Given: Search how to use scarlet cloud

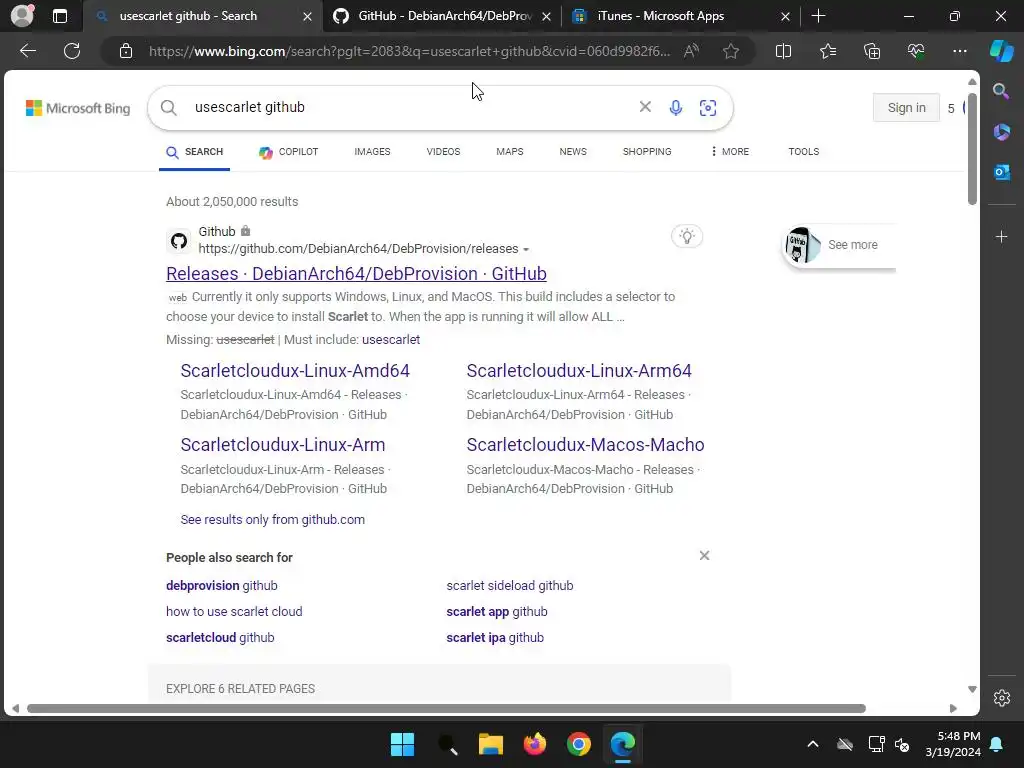Looking at the screenshot, I should 234,612.
